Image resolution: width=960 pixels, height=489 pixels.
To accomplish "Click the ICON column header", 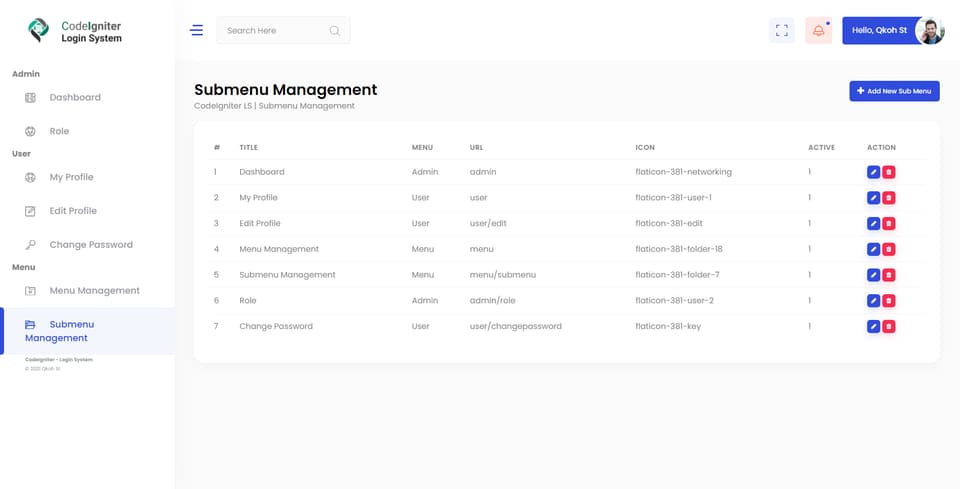I will pos(645,147).
